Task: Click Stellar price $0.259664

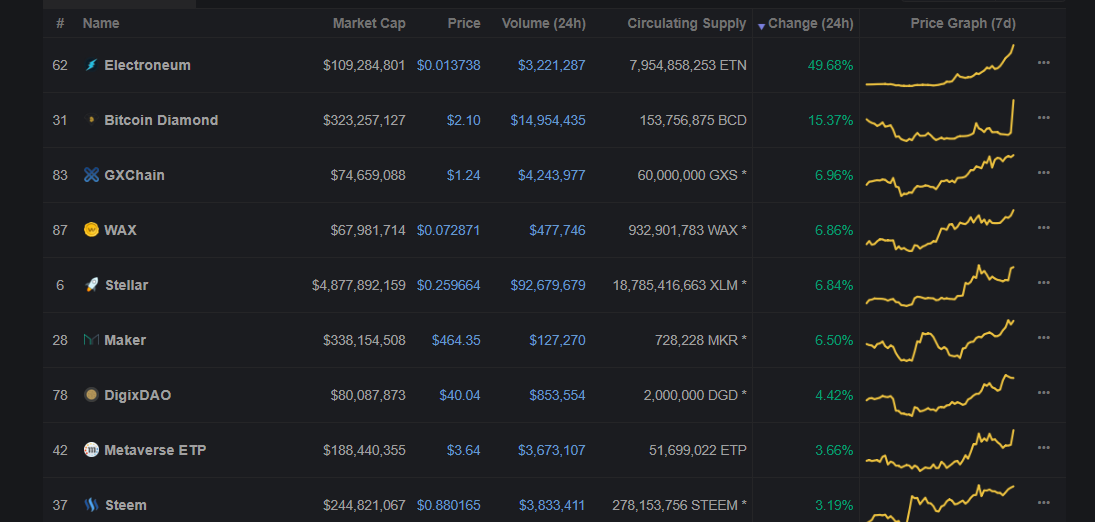Action: pos(448,284)
